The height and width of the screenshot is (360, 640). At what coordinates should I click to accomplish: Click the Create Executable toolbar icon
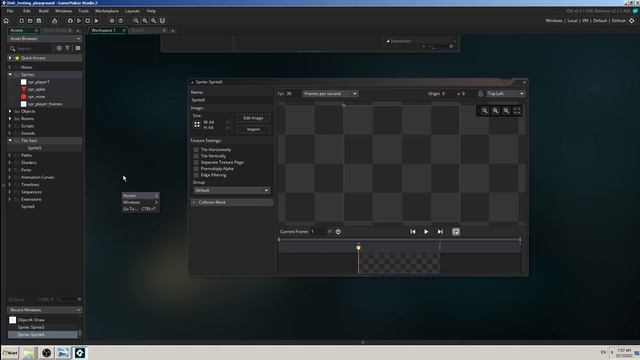point(54,21)
